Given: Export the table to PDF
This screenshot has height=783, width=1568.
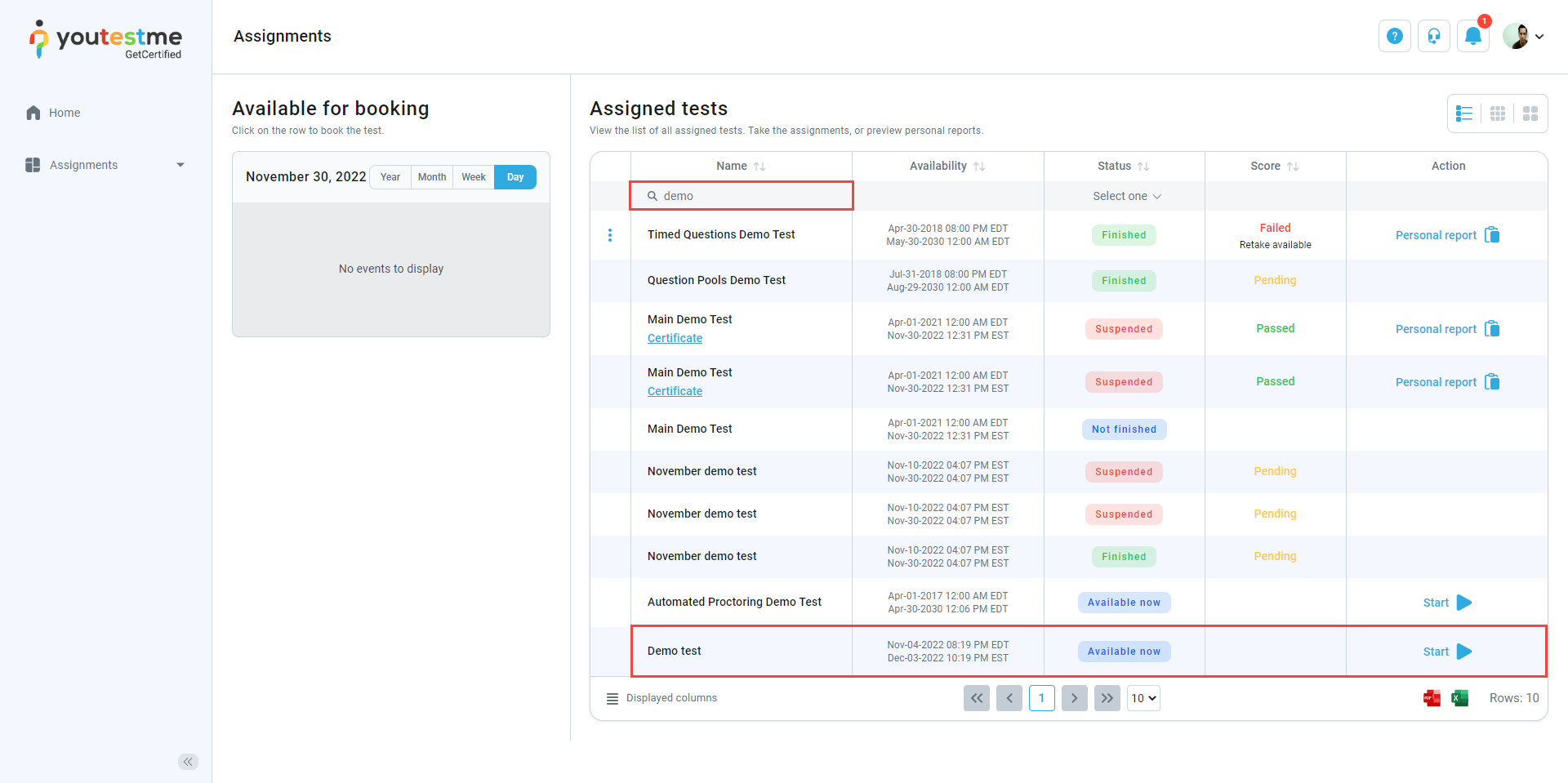Looking at the screenshot, I should point(1432,698).
